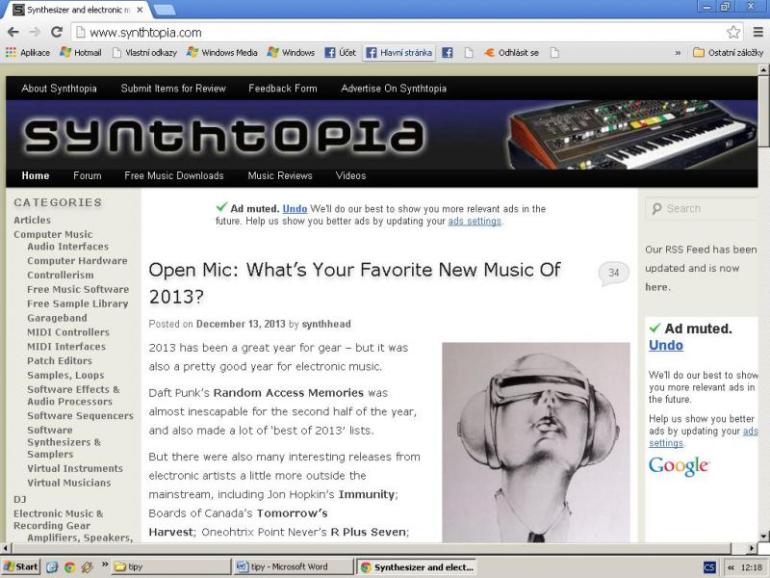This screenshot has height=578, width=770.
Task: Click the Google logo in sidebar ad
Action: coord(679,466)
